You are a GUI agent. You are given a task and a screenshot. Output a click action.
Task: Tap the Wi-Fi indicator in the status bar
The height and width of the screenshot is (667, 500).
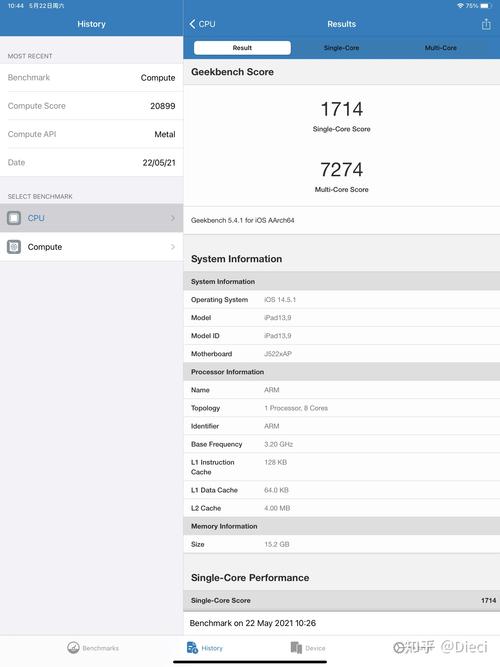click(460, 6)
